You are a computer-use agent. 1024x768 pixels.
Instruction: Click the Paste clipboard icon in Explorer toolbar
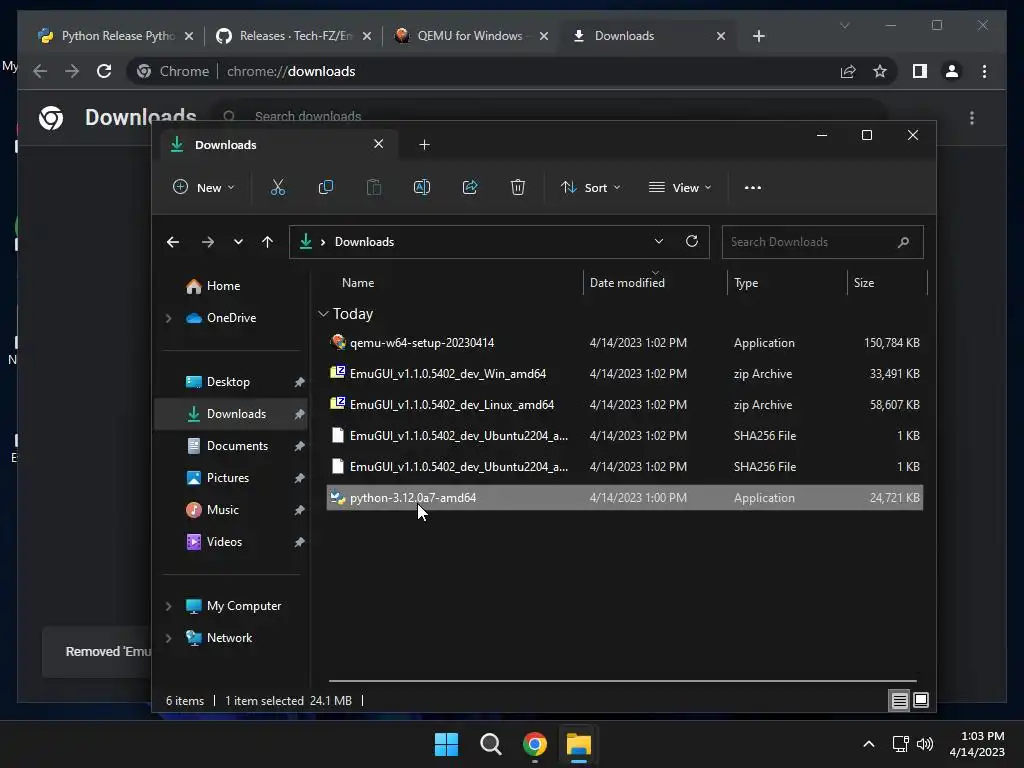click(x=374, y=187)
